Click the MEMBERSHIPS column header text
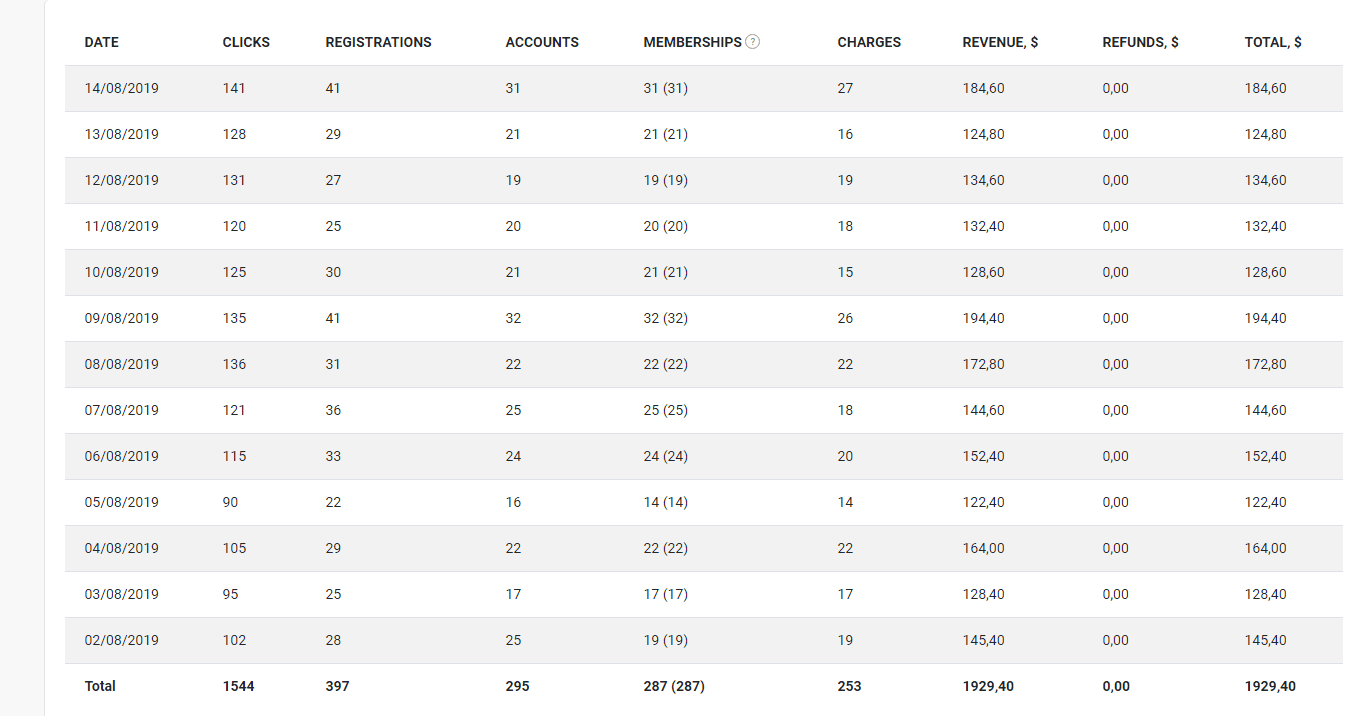 click(x=692, y=42)
